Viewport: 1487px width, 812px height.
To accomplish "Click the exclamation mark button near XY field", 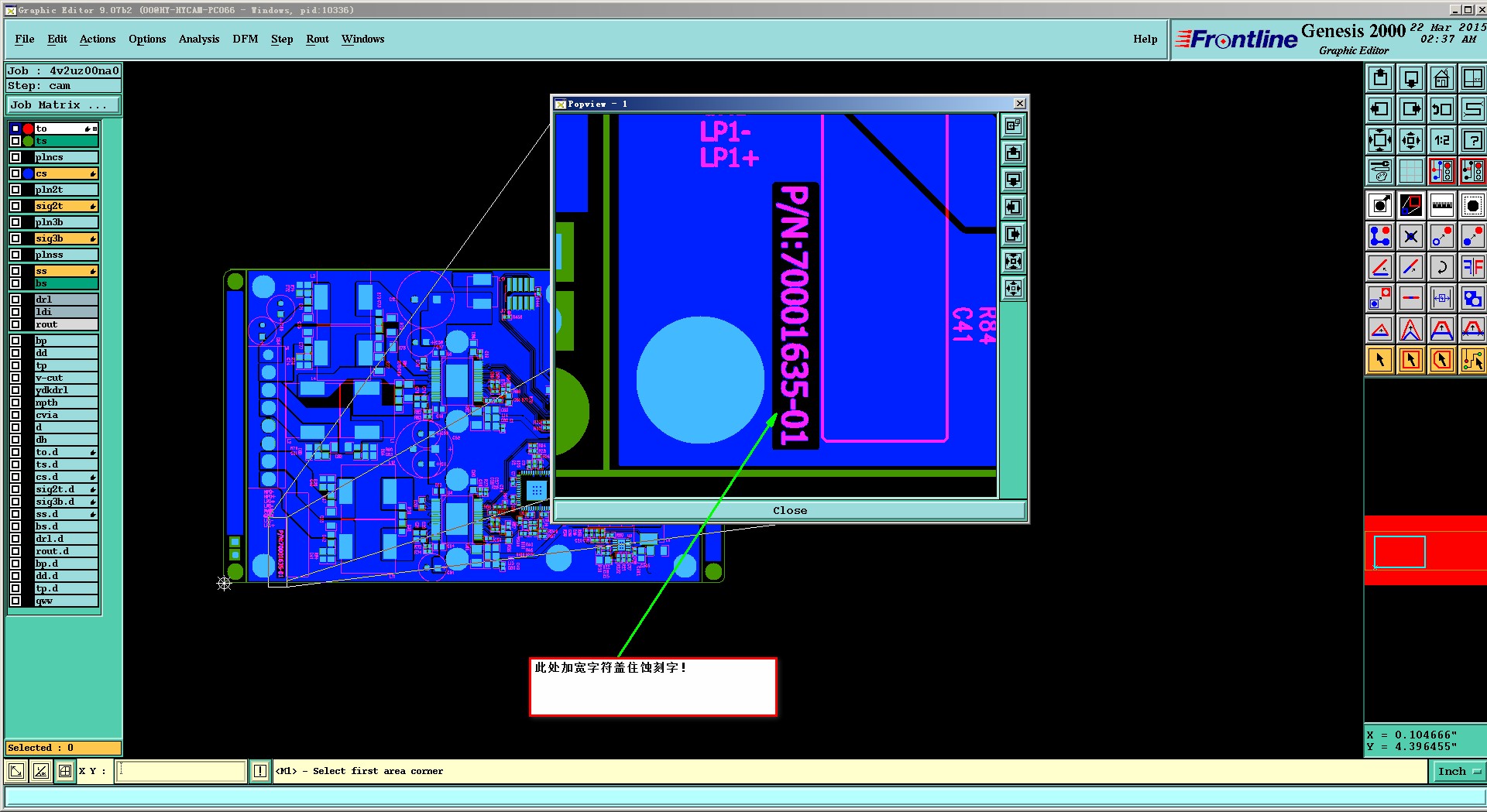I will click(x=260, y=771).
